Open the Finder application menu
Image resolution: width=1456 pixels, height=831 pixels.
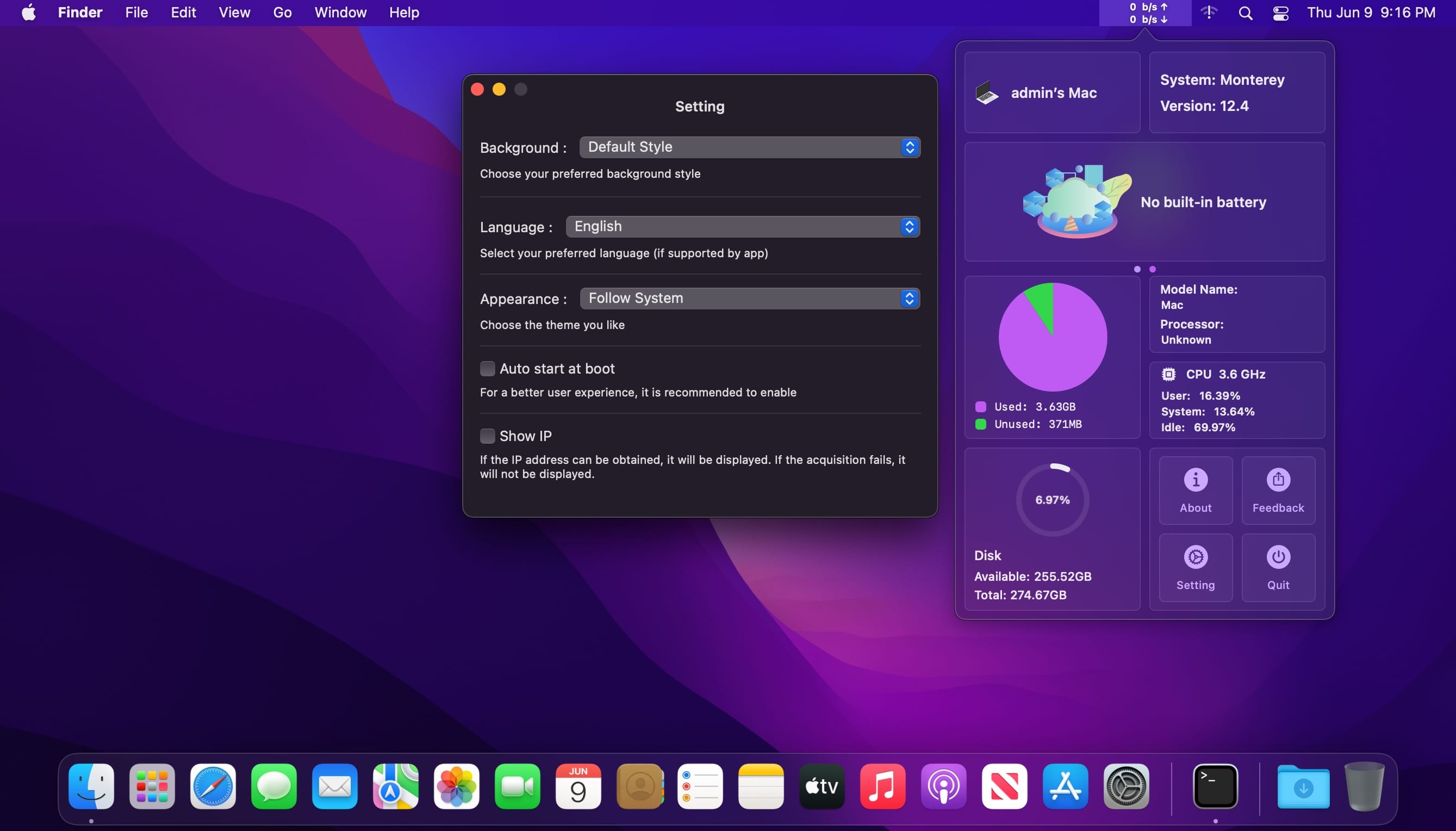80,13
